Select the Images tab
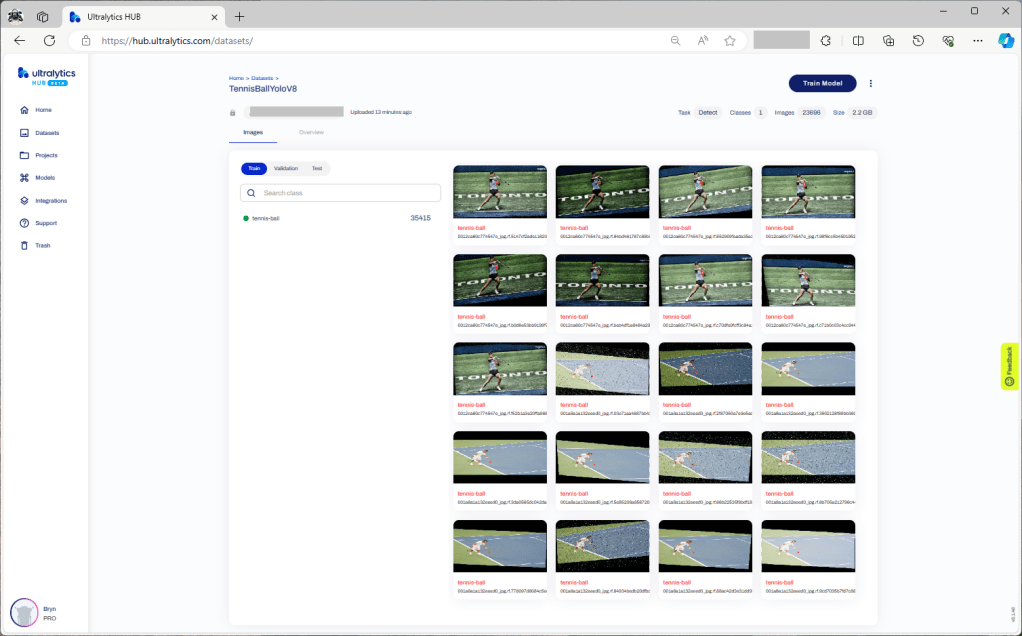1022x636 pixels. (x=253, y=132)
